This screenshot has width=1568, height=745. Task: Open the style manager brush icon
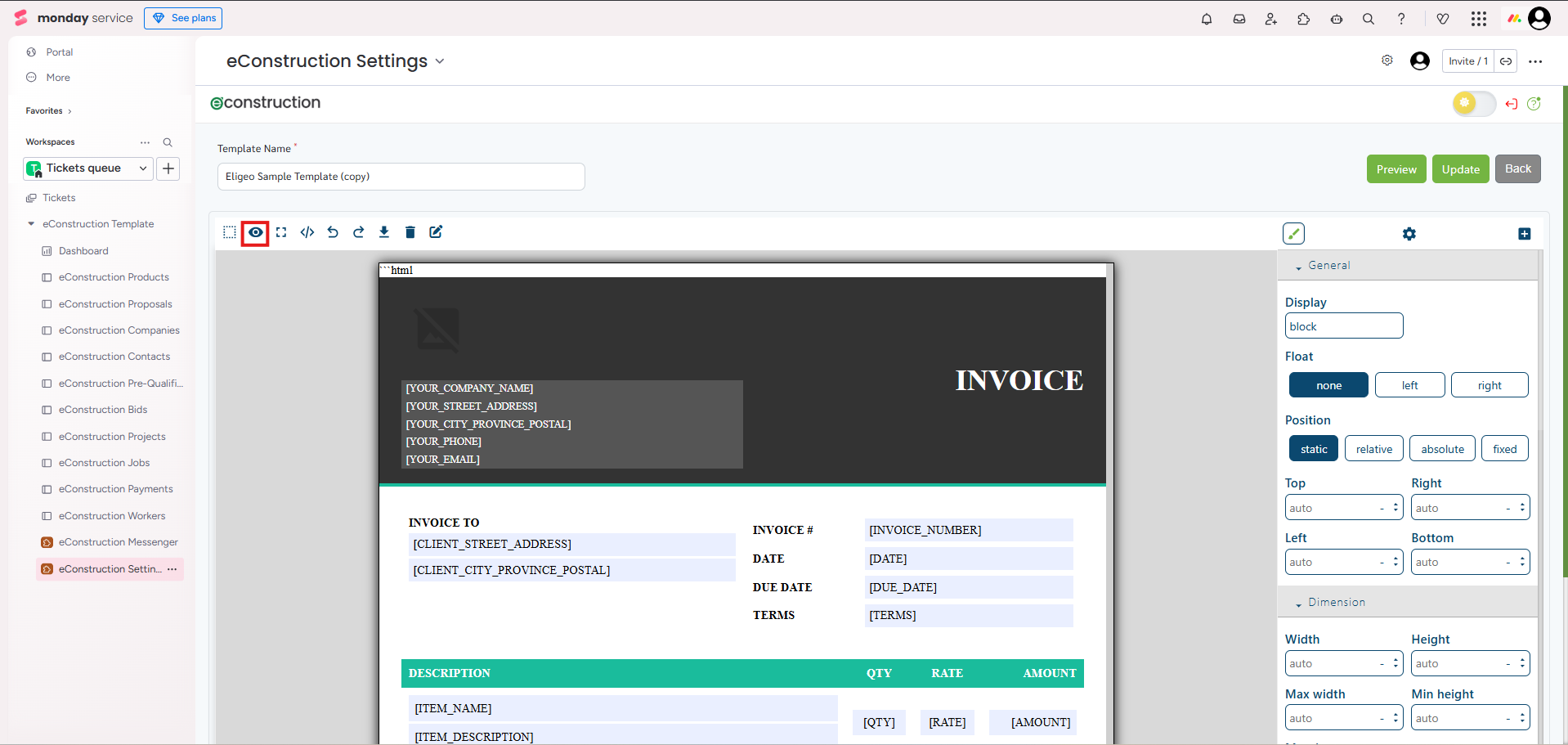click(1293, 234)
